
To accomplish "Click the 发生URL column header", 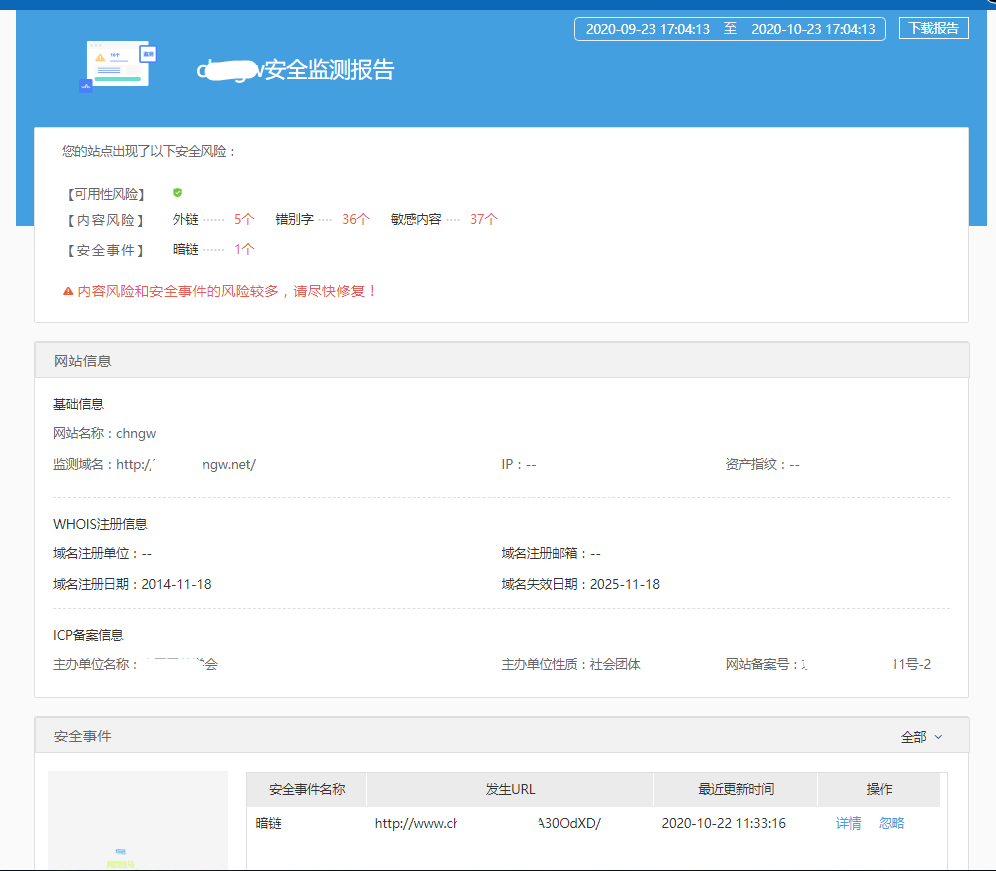I will [510, 790].
